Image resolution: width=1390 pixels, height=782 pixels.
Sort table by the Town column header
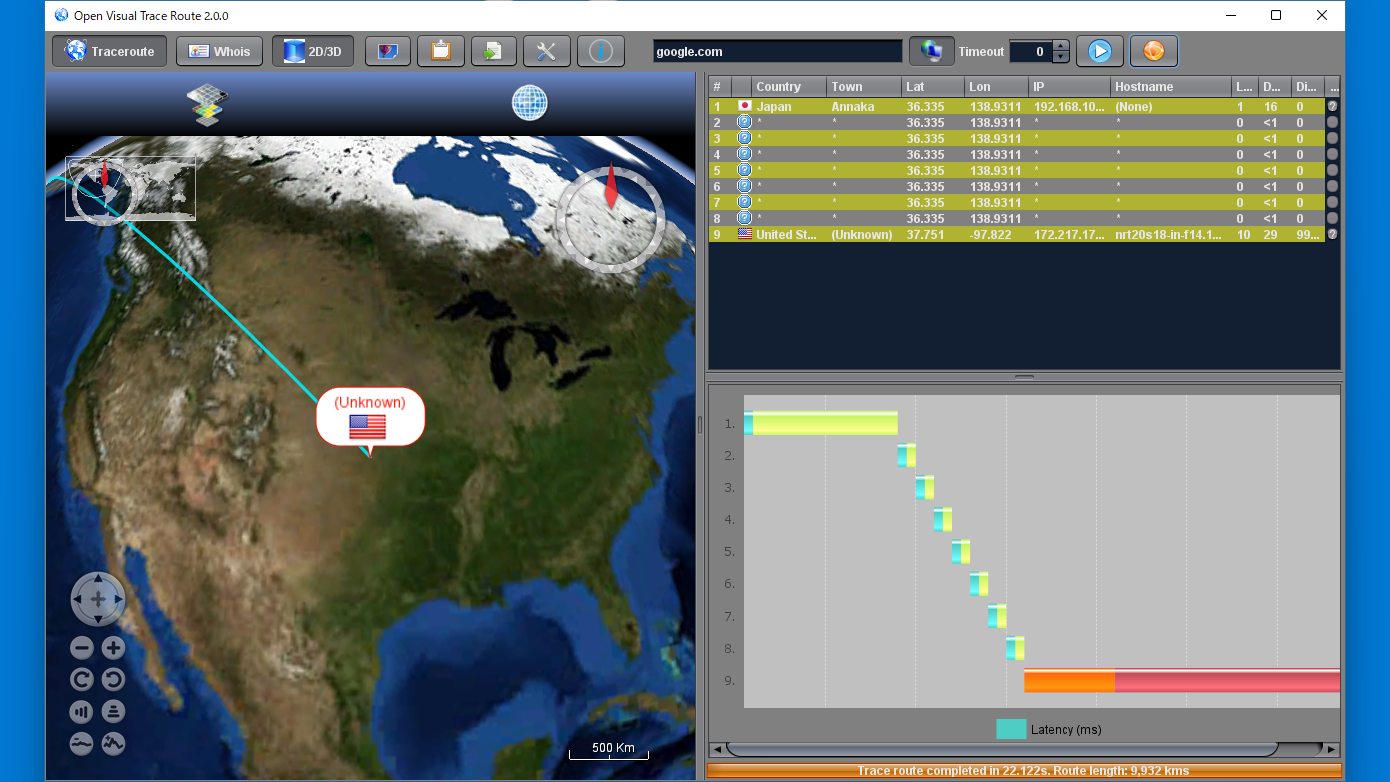click(x=864, y=87)
